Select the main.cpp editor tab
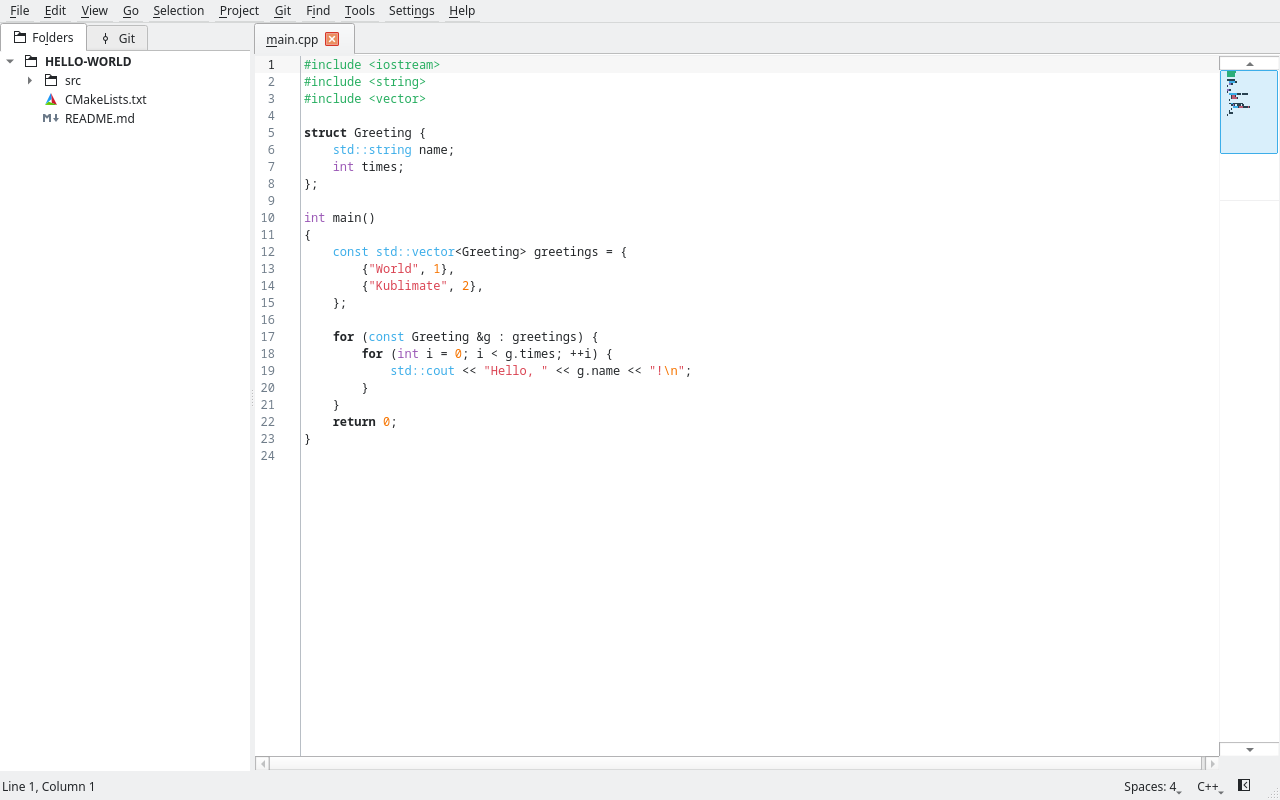This screenshot has width=1280, height=800. pyautogui.click(x=304, y=39)
